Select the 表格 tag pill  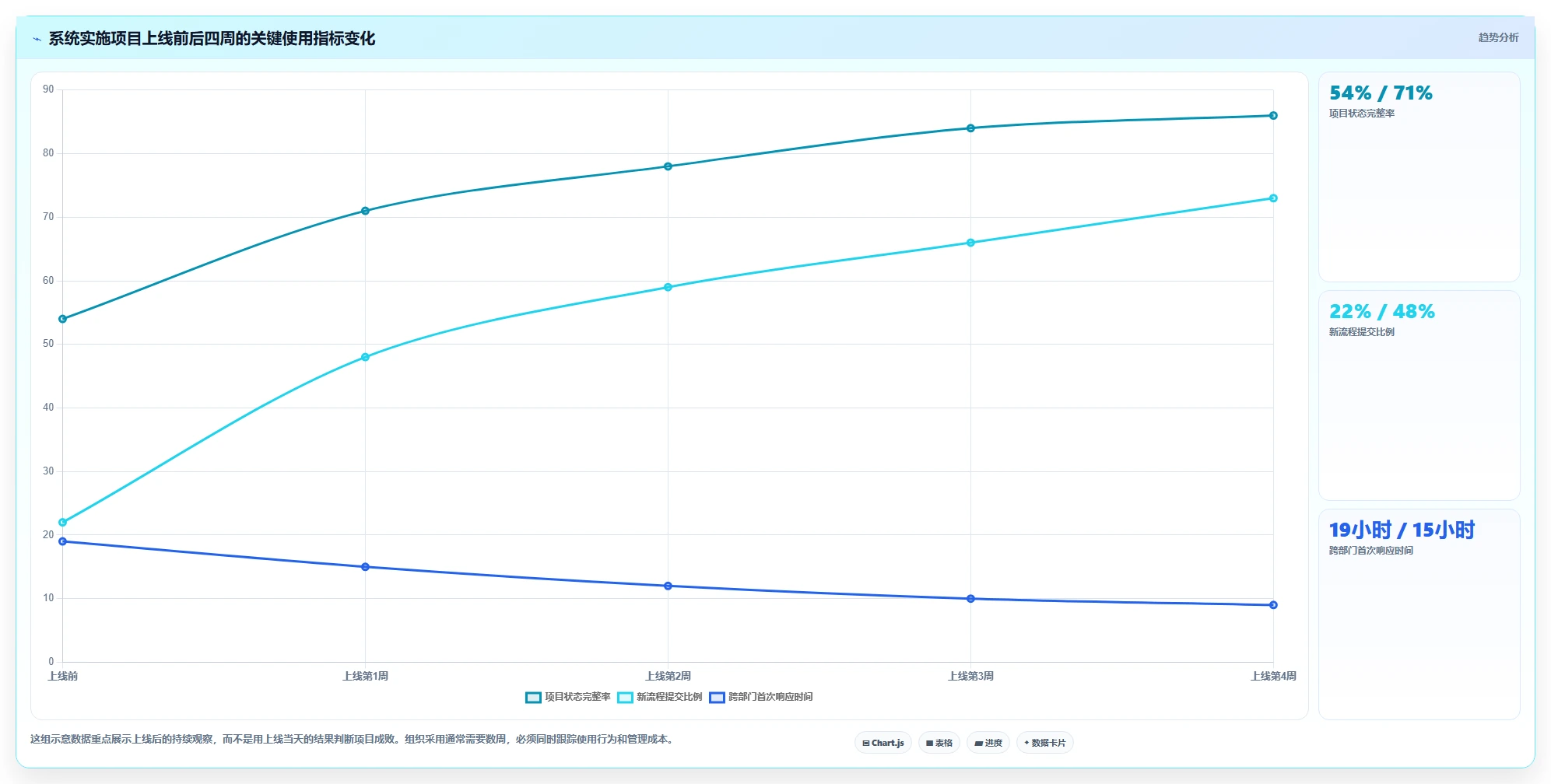point(939,743)
